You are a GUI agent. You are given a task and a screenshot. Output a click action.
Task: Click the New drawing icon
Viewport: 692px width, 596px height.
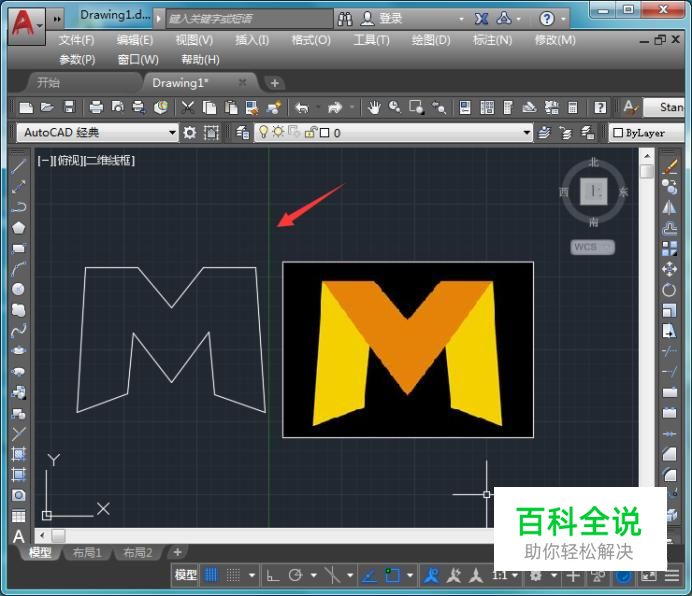[x=26, y=107]
